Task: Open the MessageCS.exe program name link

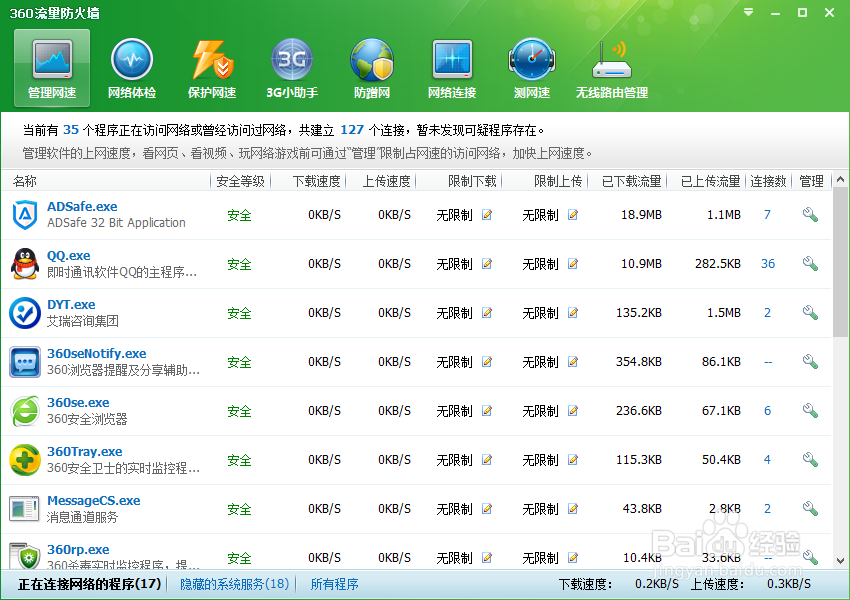Action: (x=93, y=500)
